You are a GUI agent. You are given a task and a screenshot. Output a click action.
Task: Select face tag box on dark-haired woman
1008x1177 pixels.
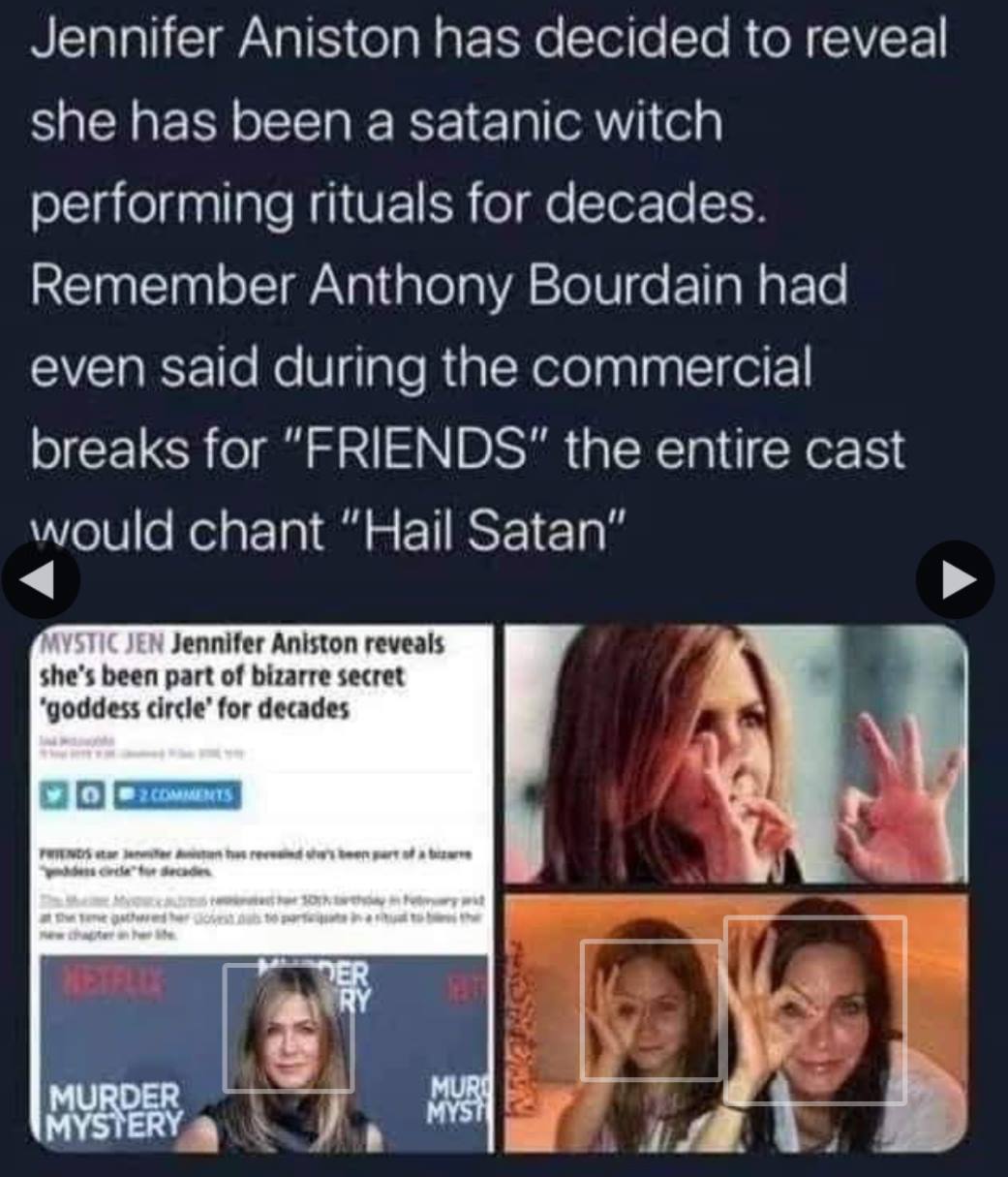815,1010
